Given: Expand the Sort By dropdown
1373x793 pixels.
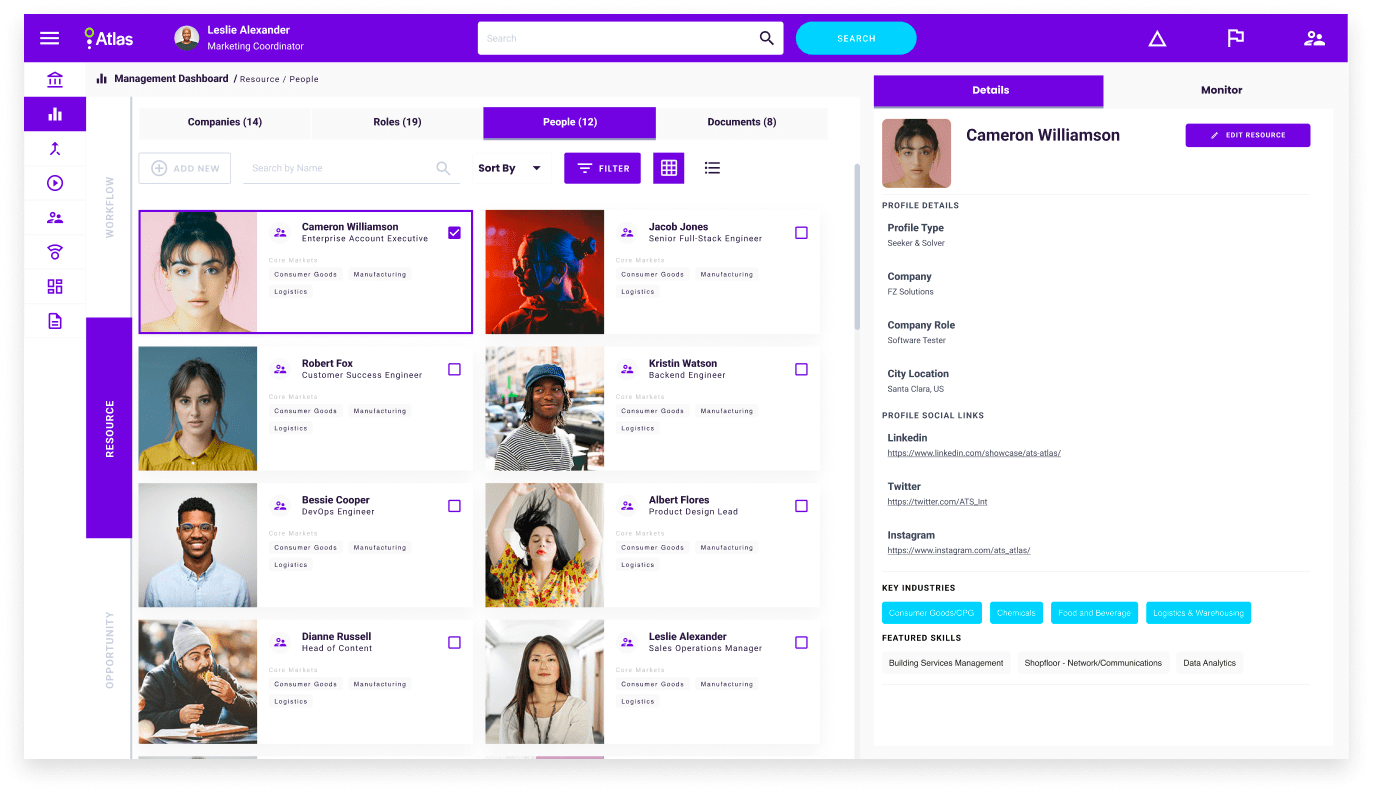Looking at the screenshot, I should point(510,168).
